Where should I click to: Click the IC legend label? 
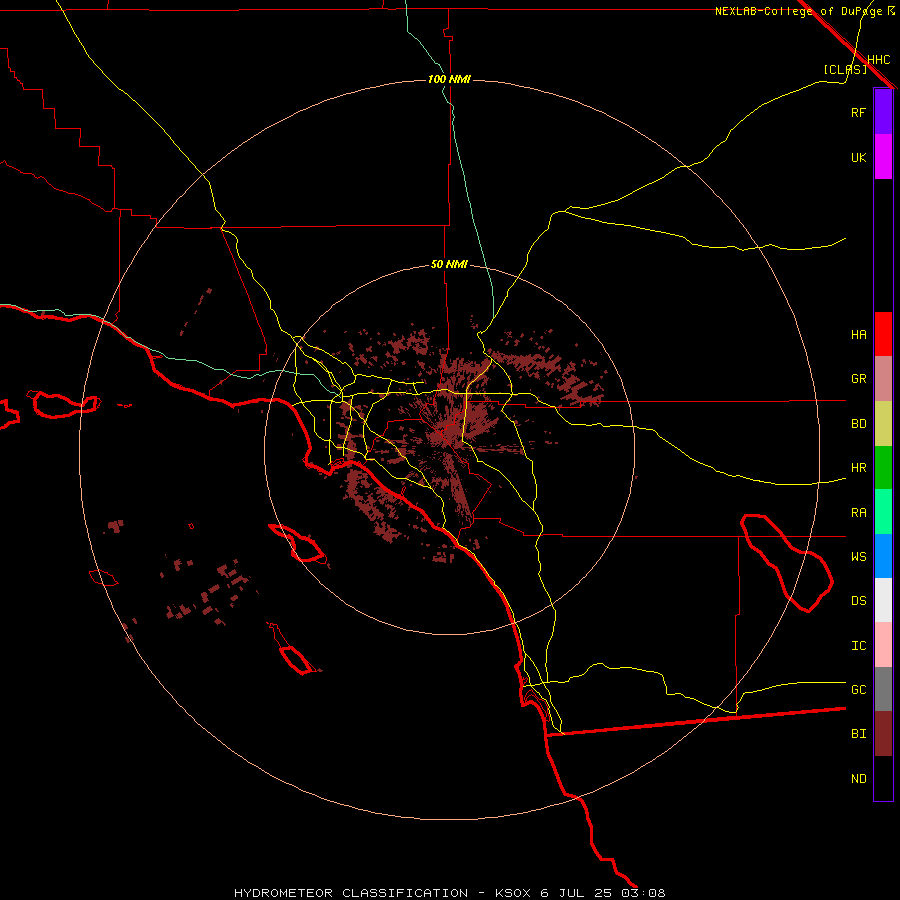point(859,646)
